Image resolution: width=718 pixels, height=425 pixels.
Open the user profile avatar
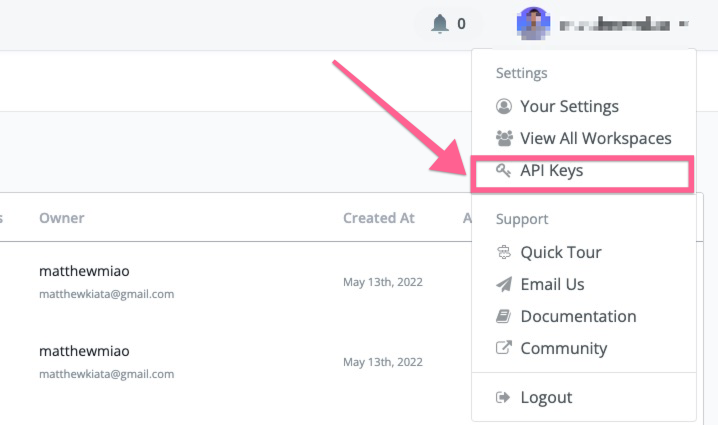click(x=533, y=24)
